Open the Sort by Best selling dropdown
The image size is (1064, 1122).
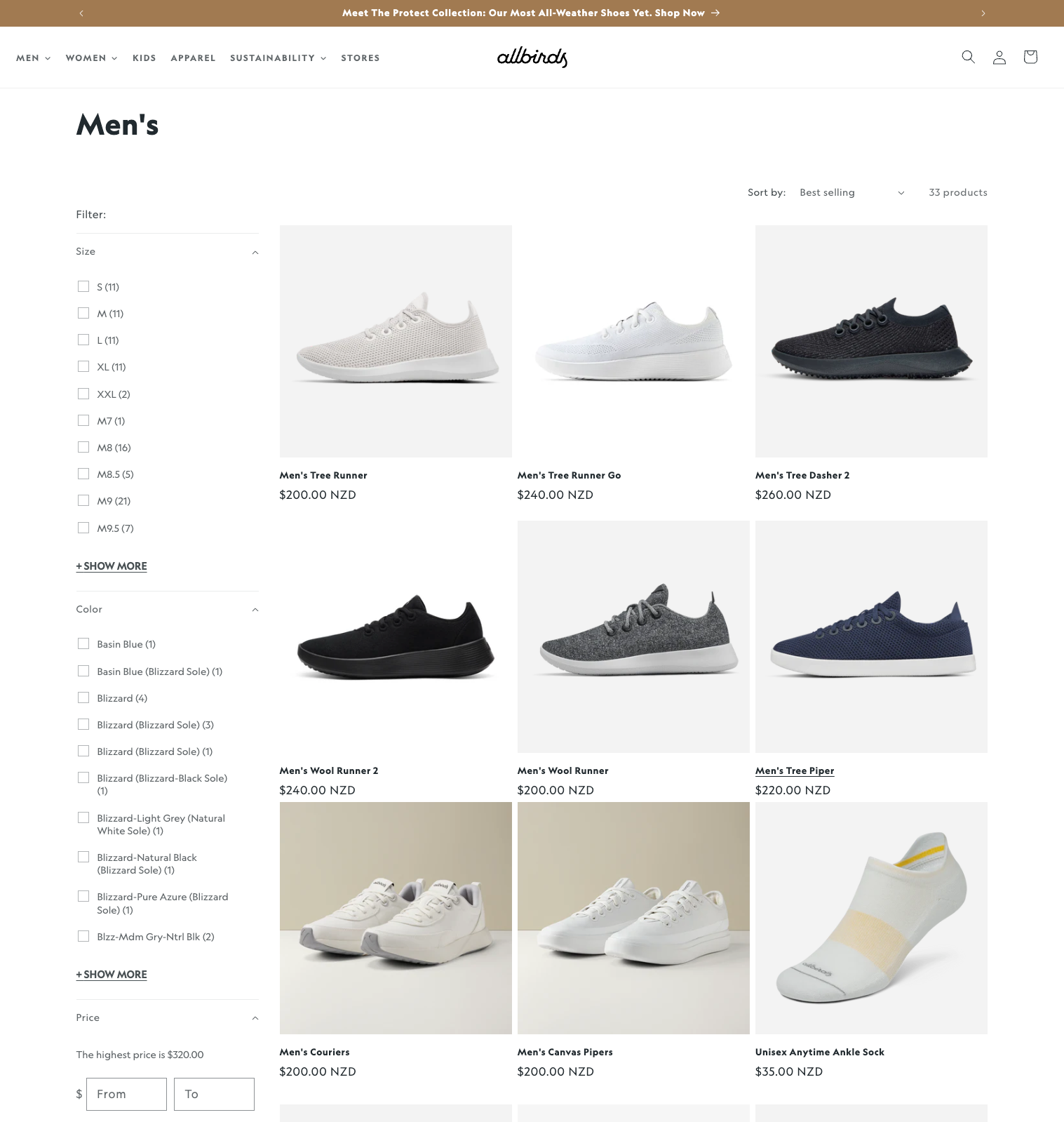click(851, 192)
